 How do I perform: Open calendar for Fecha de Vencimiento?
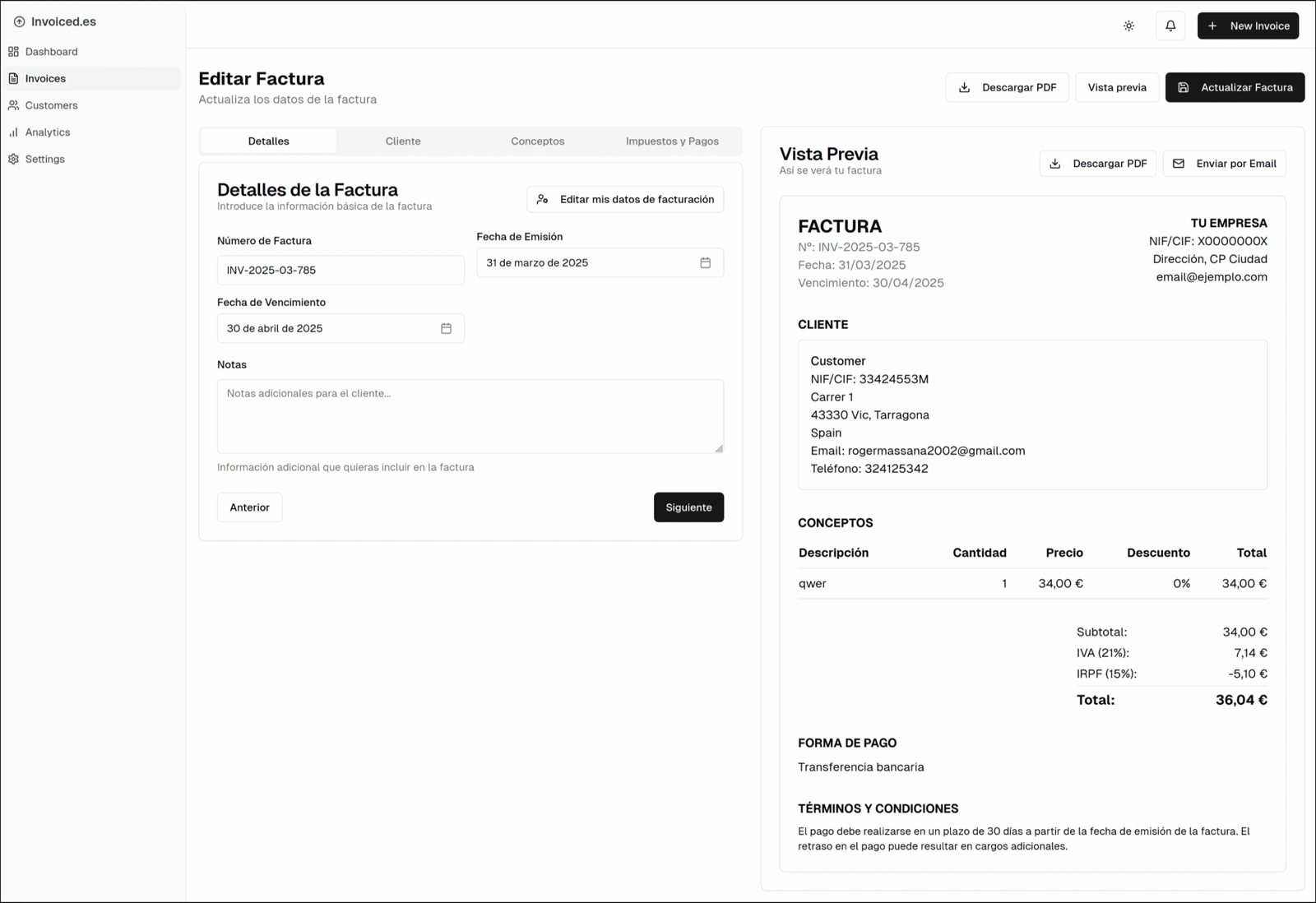(x=446, y=328)
